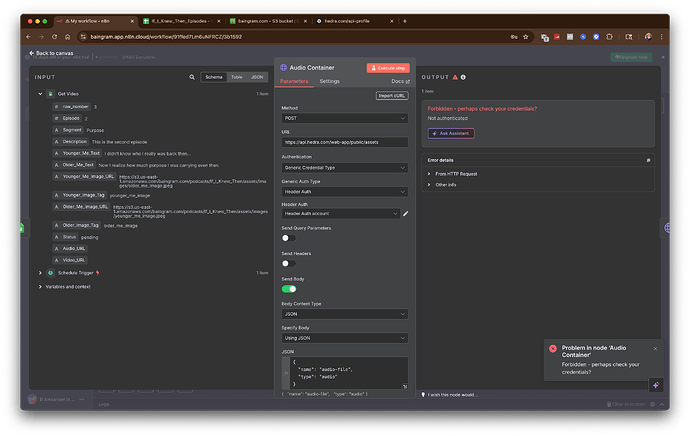
Task: Open the output info circle icon
Action: pyautogui.click(x=463, y=77)
